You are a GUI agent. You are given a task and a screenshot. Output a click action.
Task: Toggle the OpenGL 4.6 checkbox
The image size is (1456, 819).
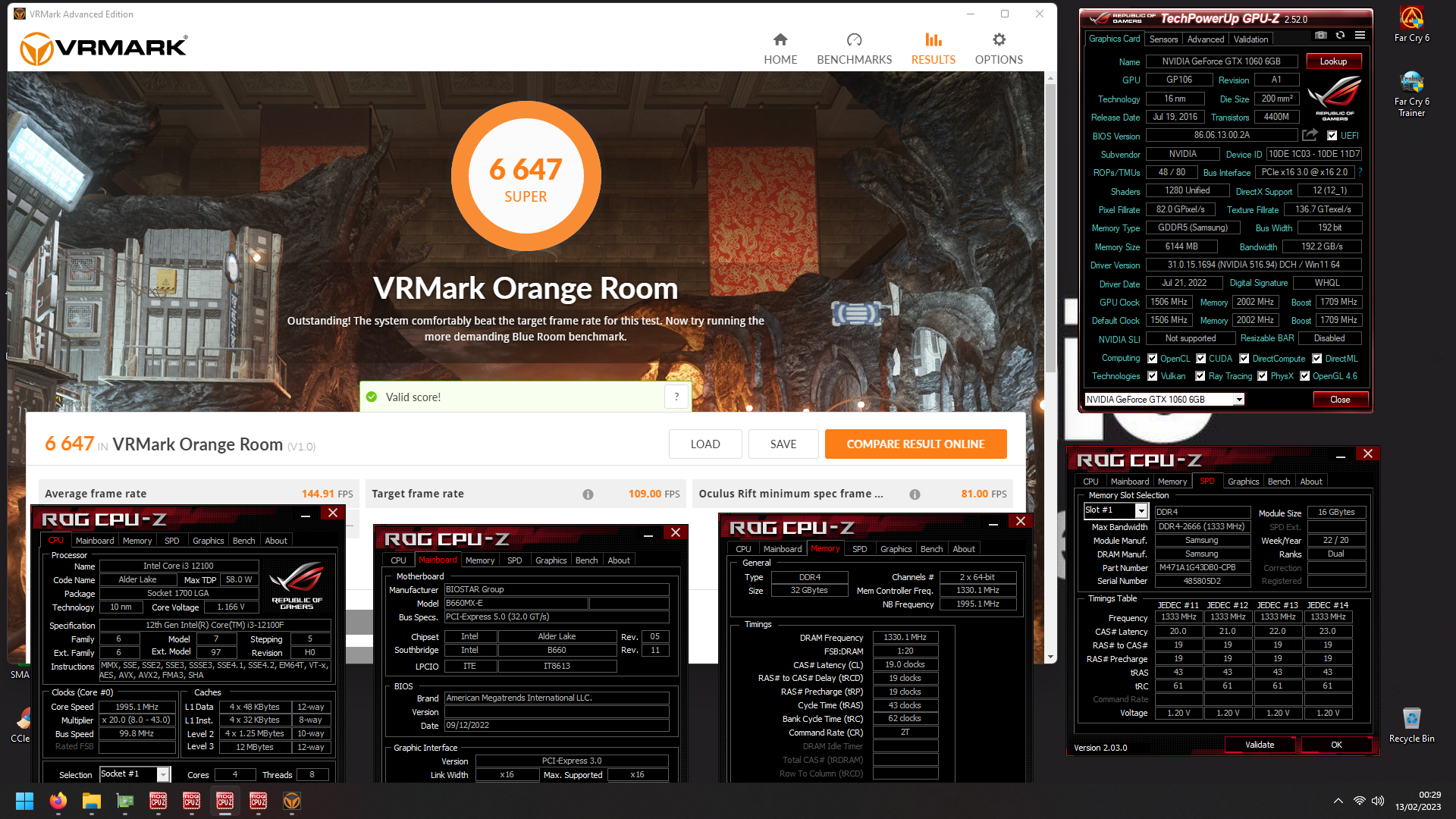pos(1304,376)
